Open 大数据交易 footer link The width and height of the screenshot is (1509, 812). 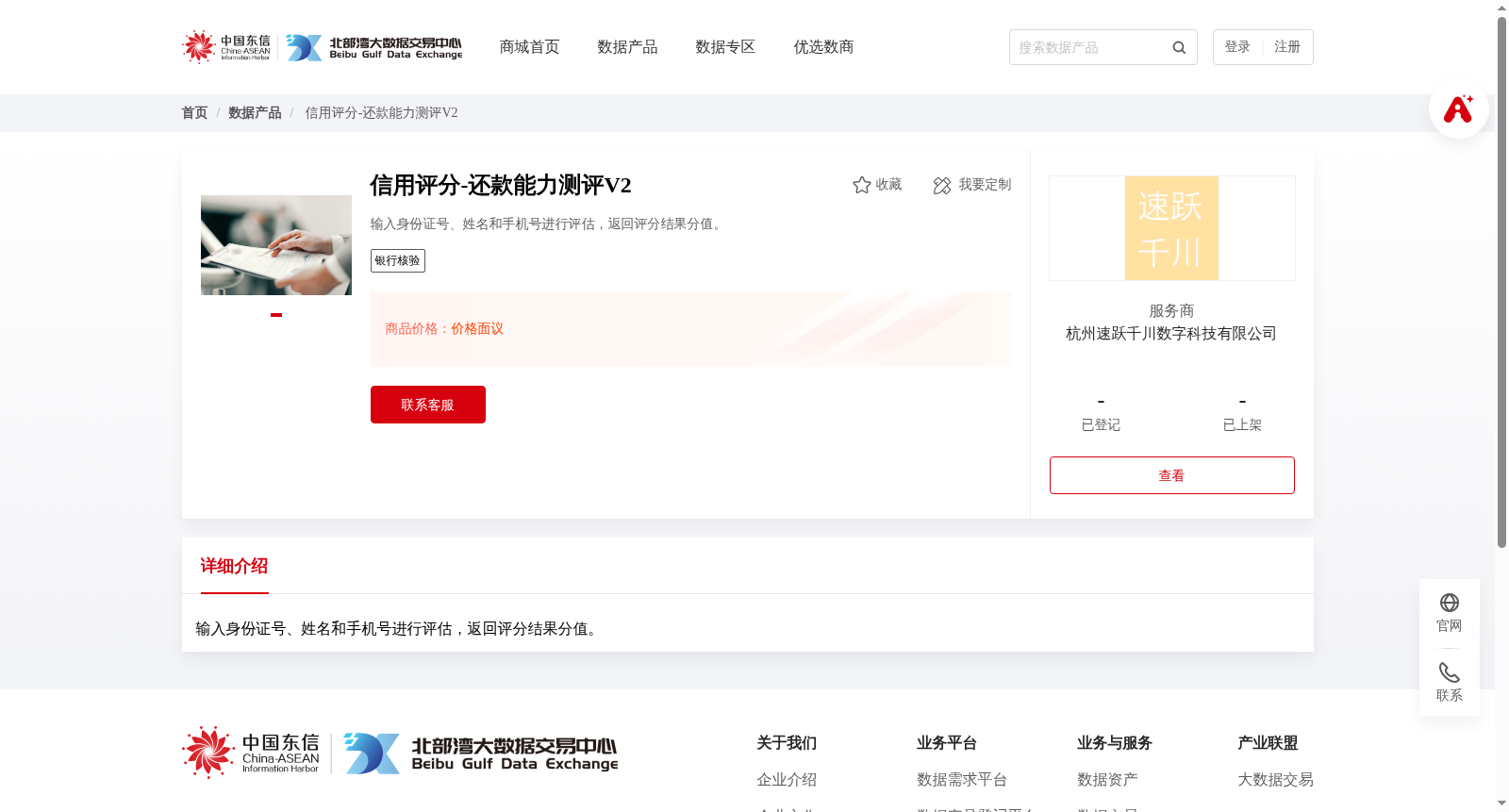point(1275,780)
